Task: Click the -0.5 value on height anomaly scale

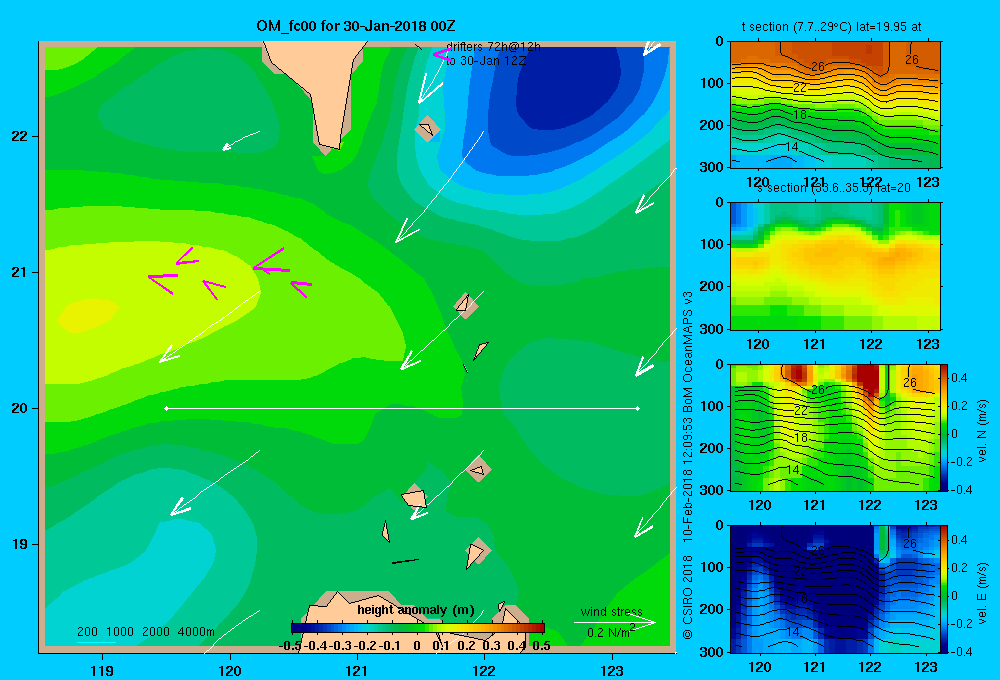Action: click(290, 646)
